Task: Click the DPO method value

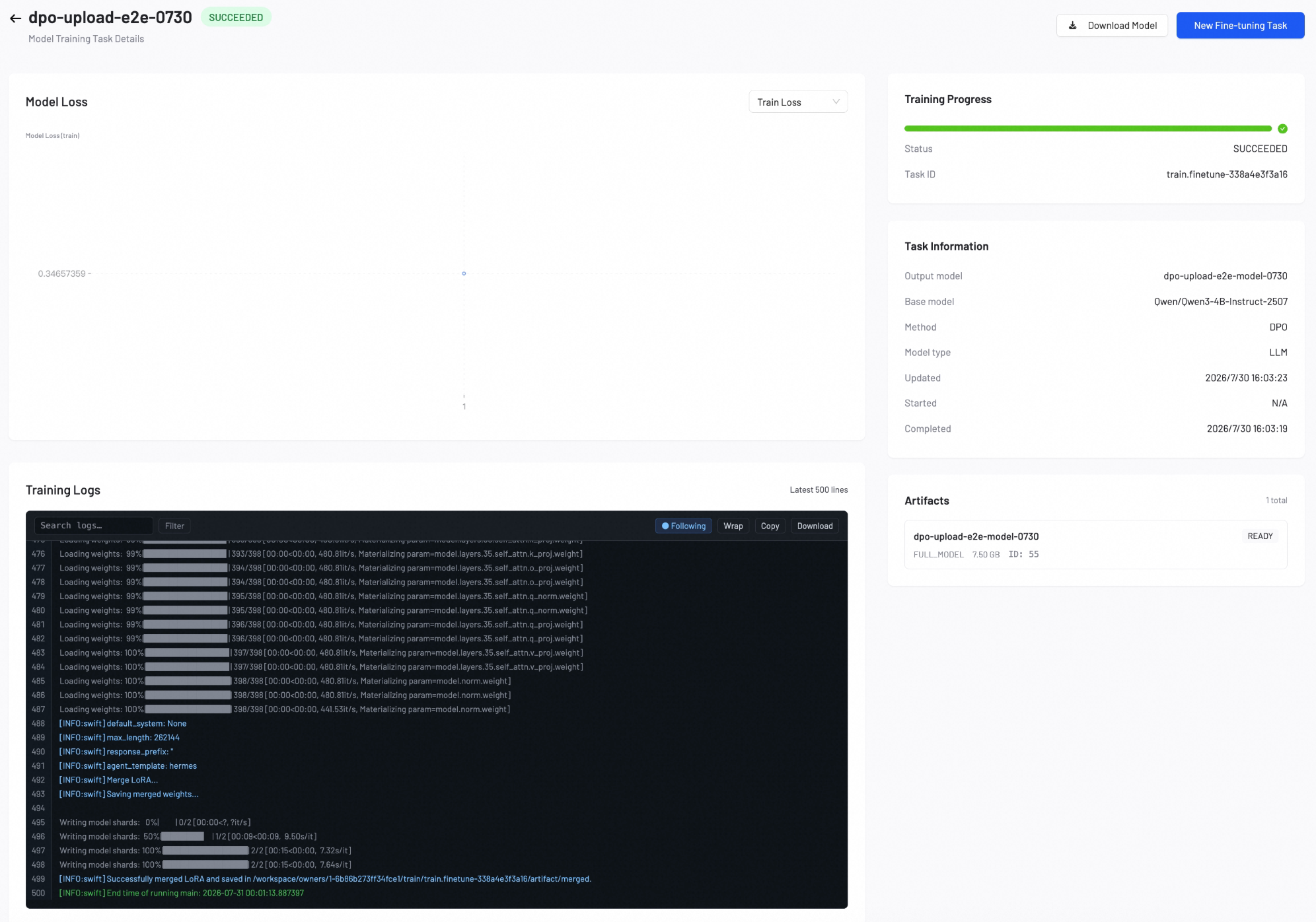Action: click(1278, 327)
